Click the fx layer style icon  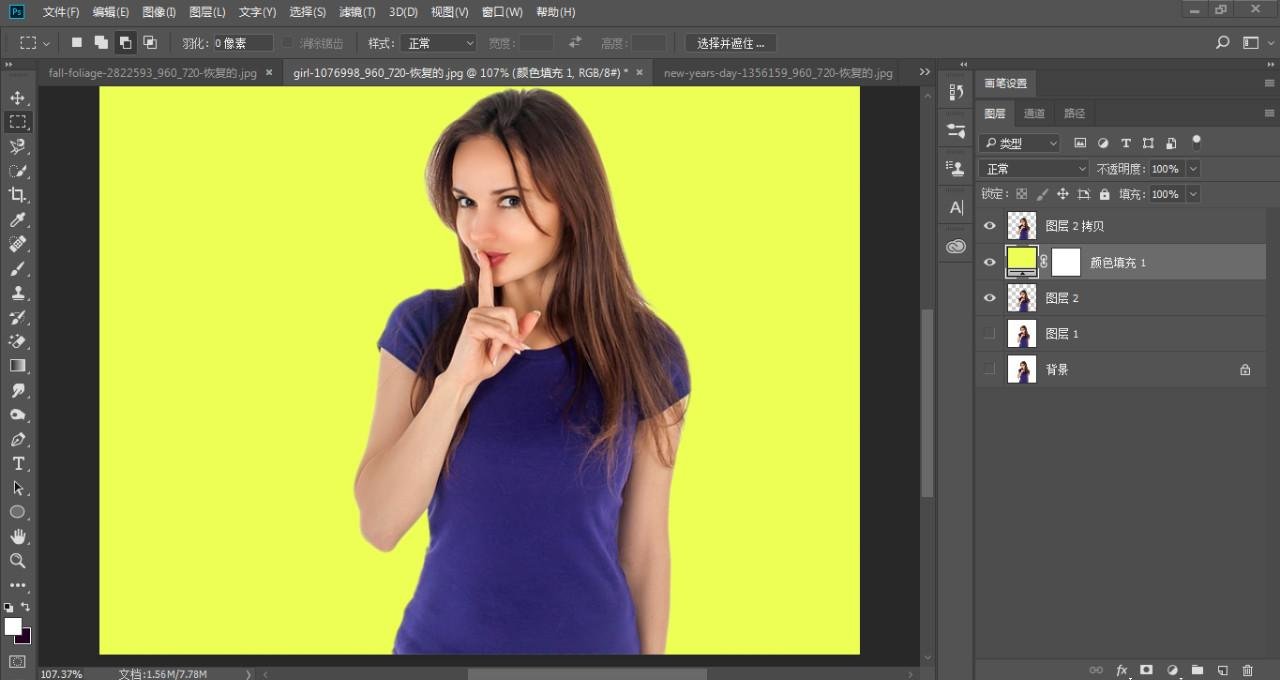1122,670
